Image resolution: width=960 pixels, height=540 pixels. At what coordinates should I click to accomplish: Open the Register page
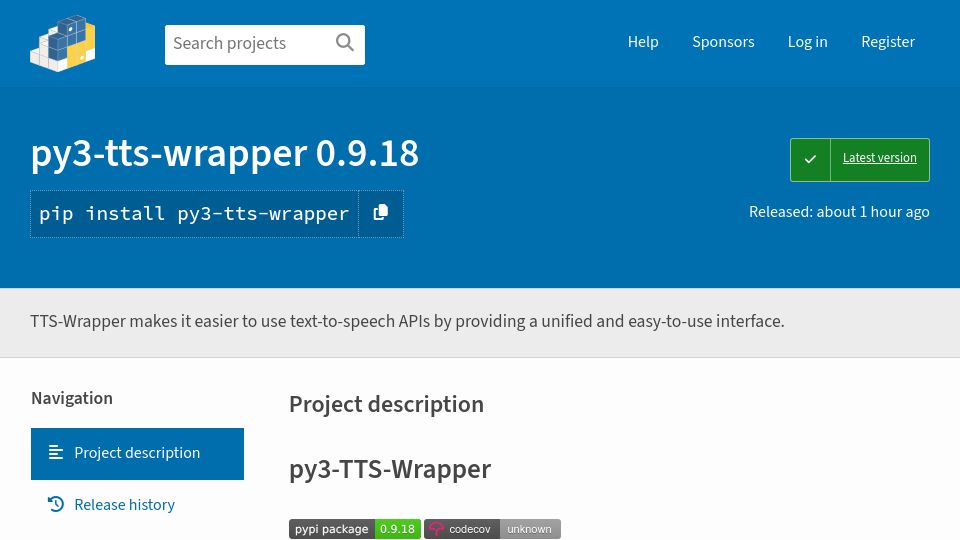888,42
